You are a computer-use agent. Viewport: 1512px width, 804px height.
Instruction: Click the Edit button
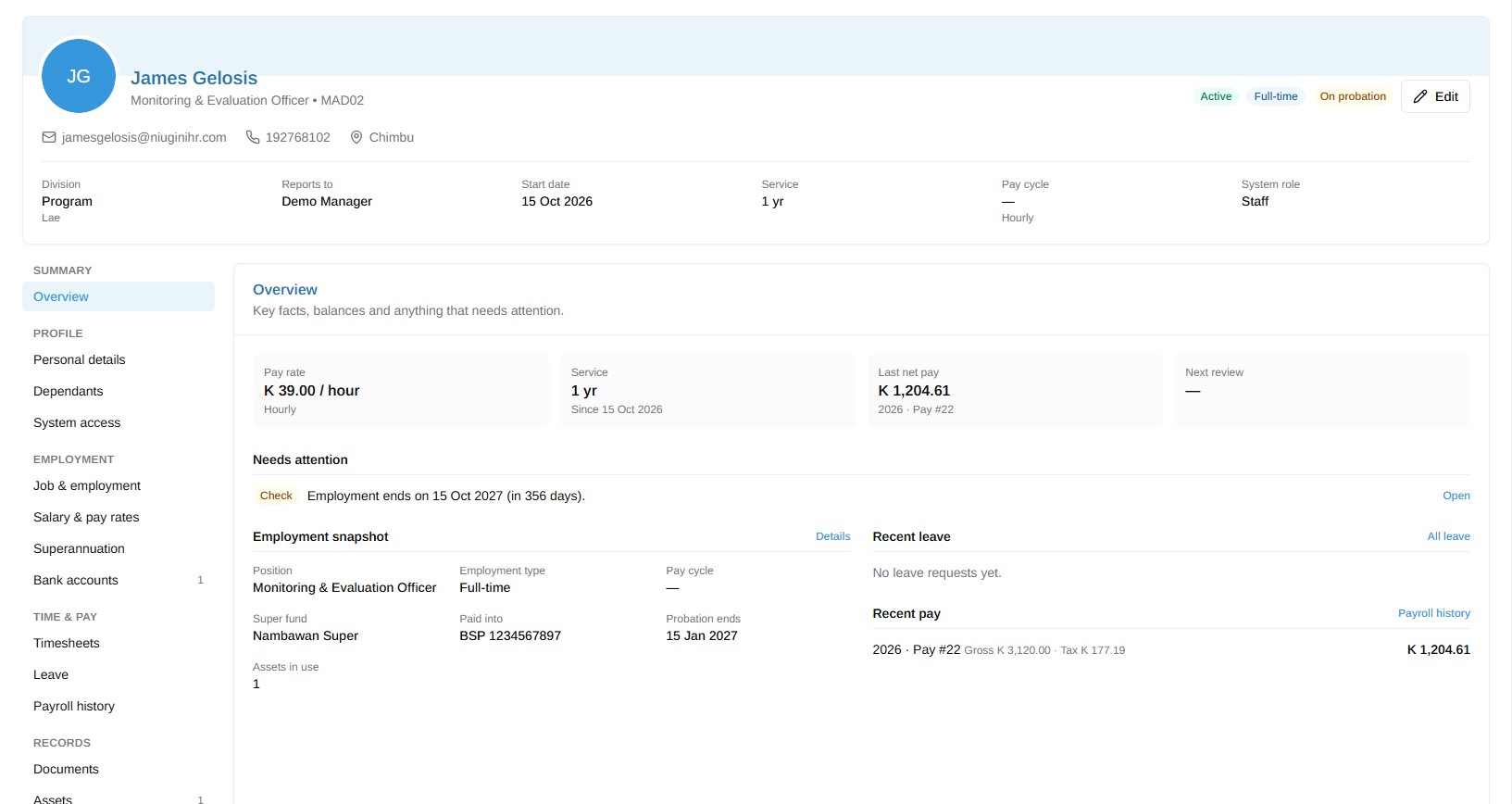[1435, 96]
